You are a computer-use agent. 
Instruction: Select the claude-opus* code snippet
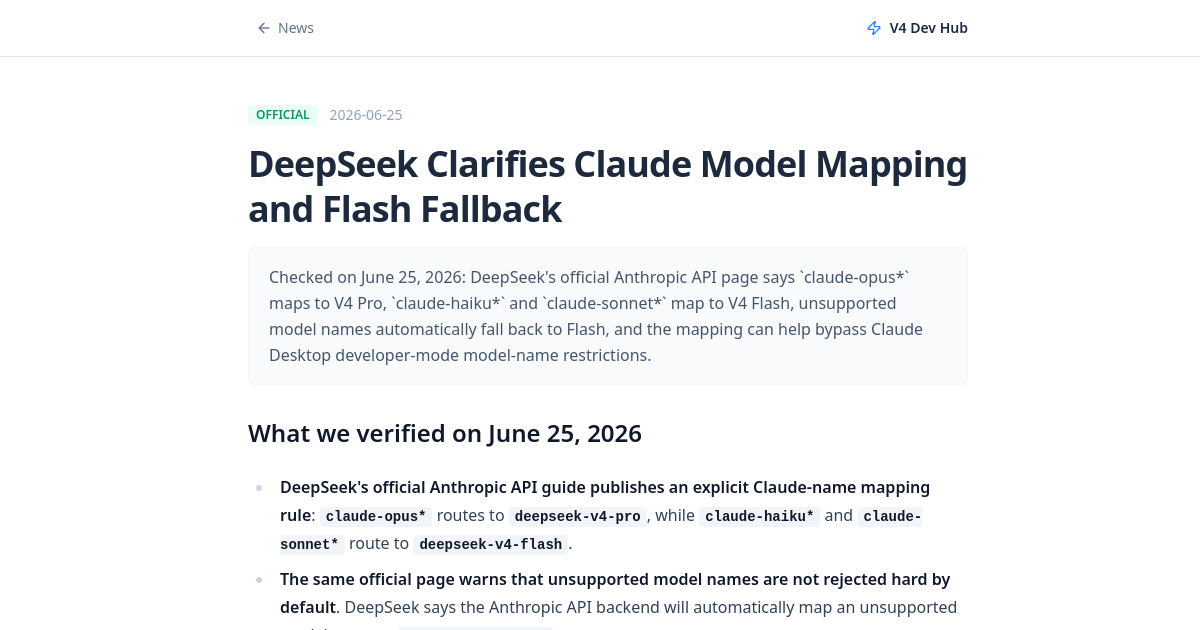376,517
